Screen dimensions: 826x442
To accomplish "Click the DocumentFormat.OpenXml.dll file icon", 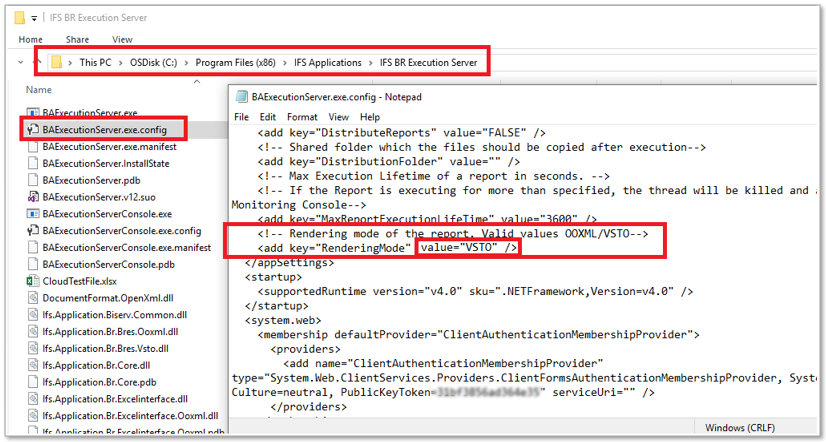I will tap(32, 298).
